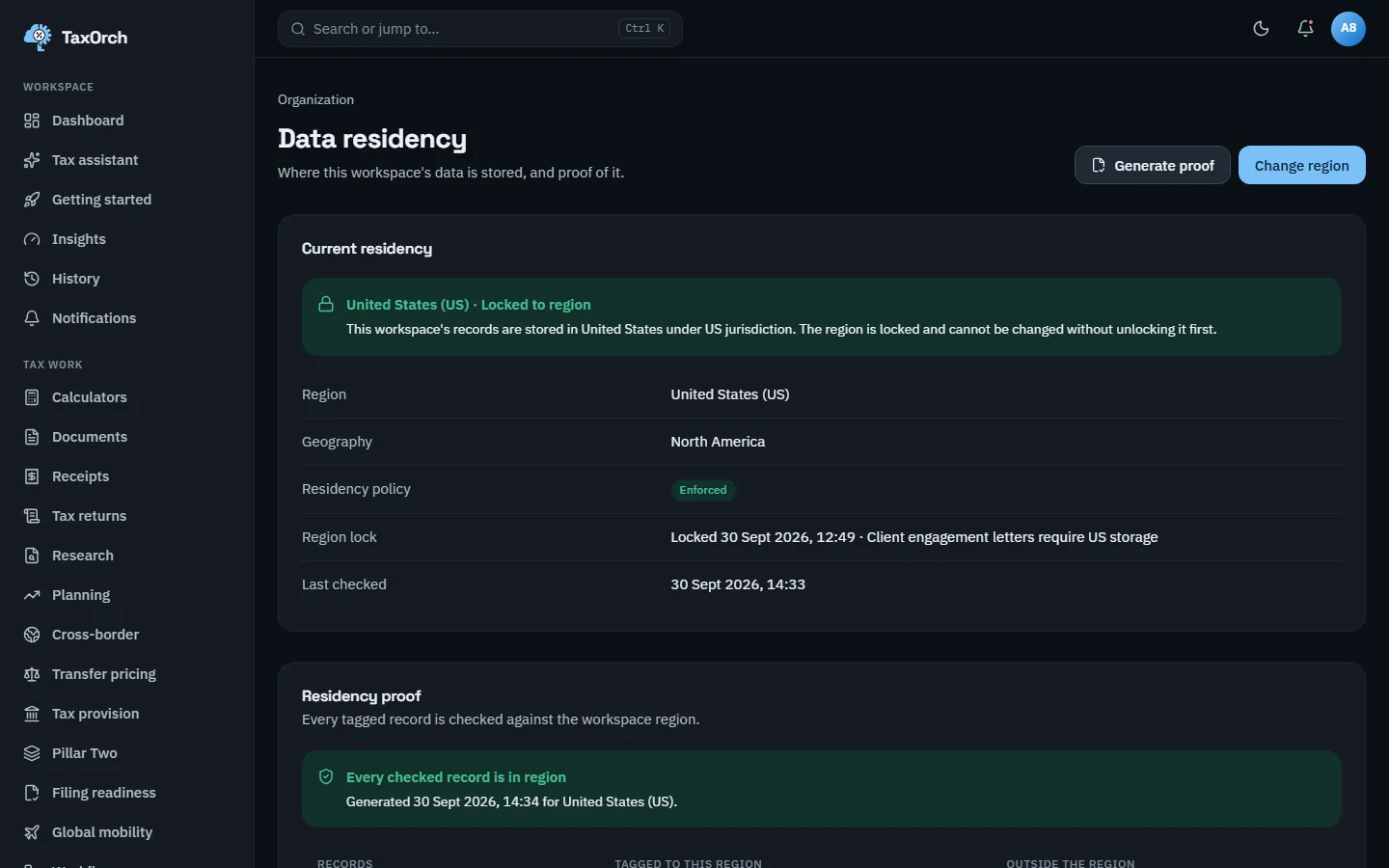Click the Planning trend icon
The height and width of the screenshot is (868, 1389).
[32, 595]
